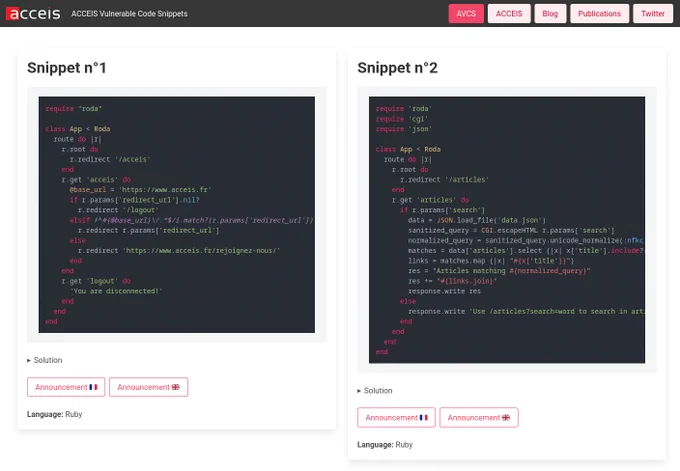Open the English Announcement for Snippet n°2

point(479,417)
